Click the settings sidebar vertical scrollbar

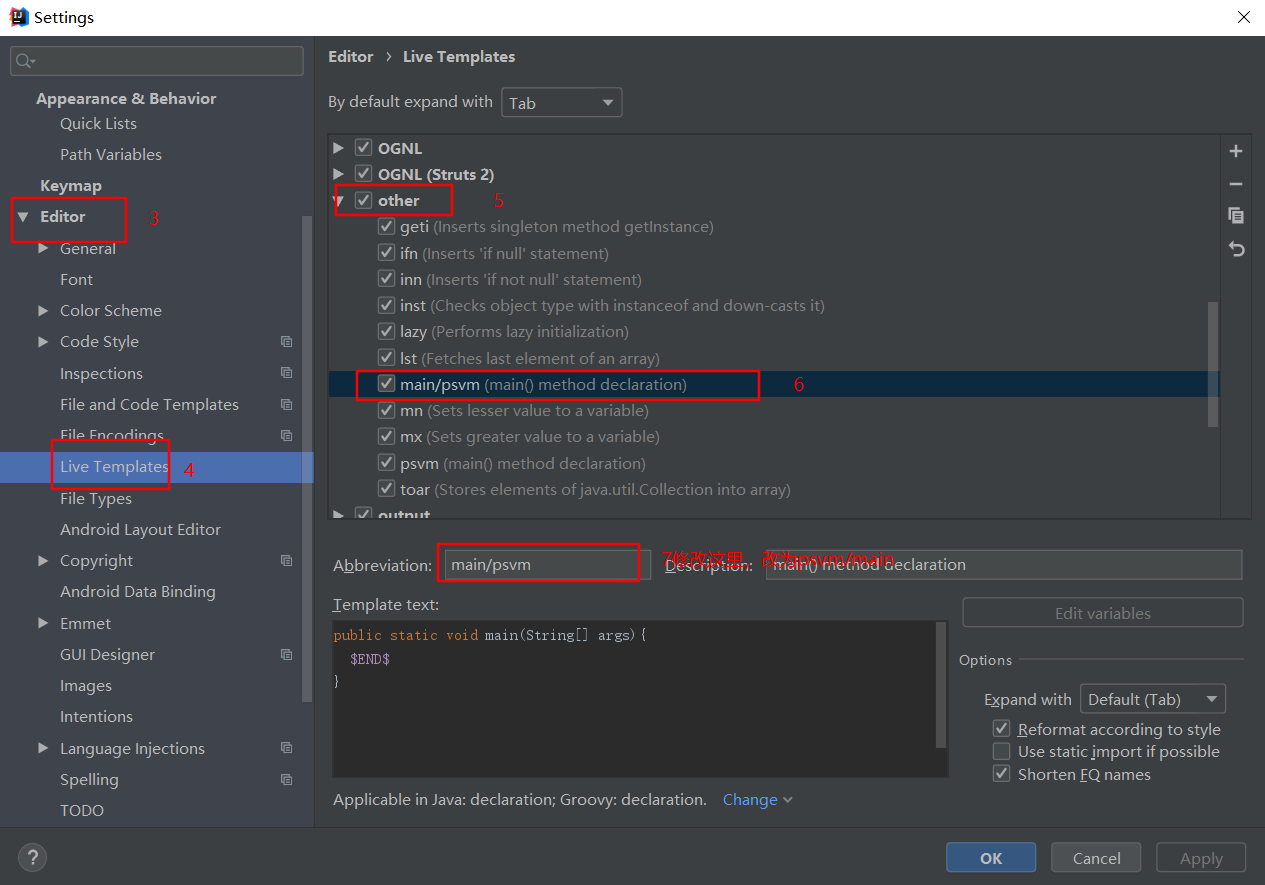coord(307,460)
